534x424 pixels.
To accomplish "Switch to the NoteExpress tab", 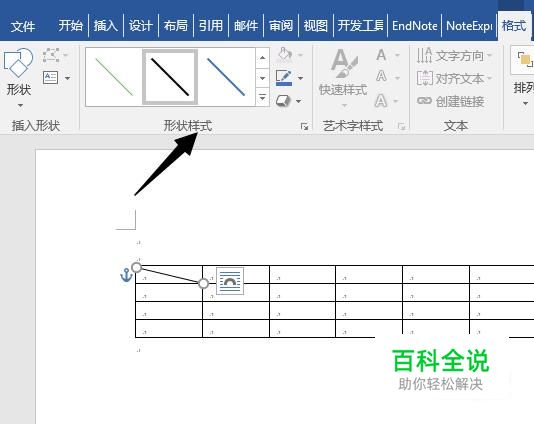I will [469, 26].
